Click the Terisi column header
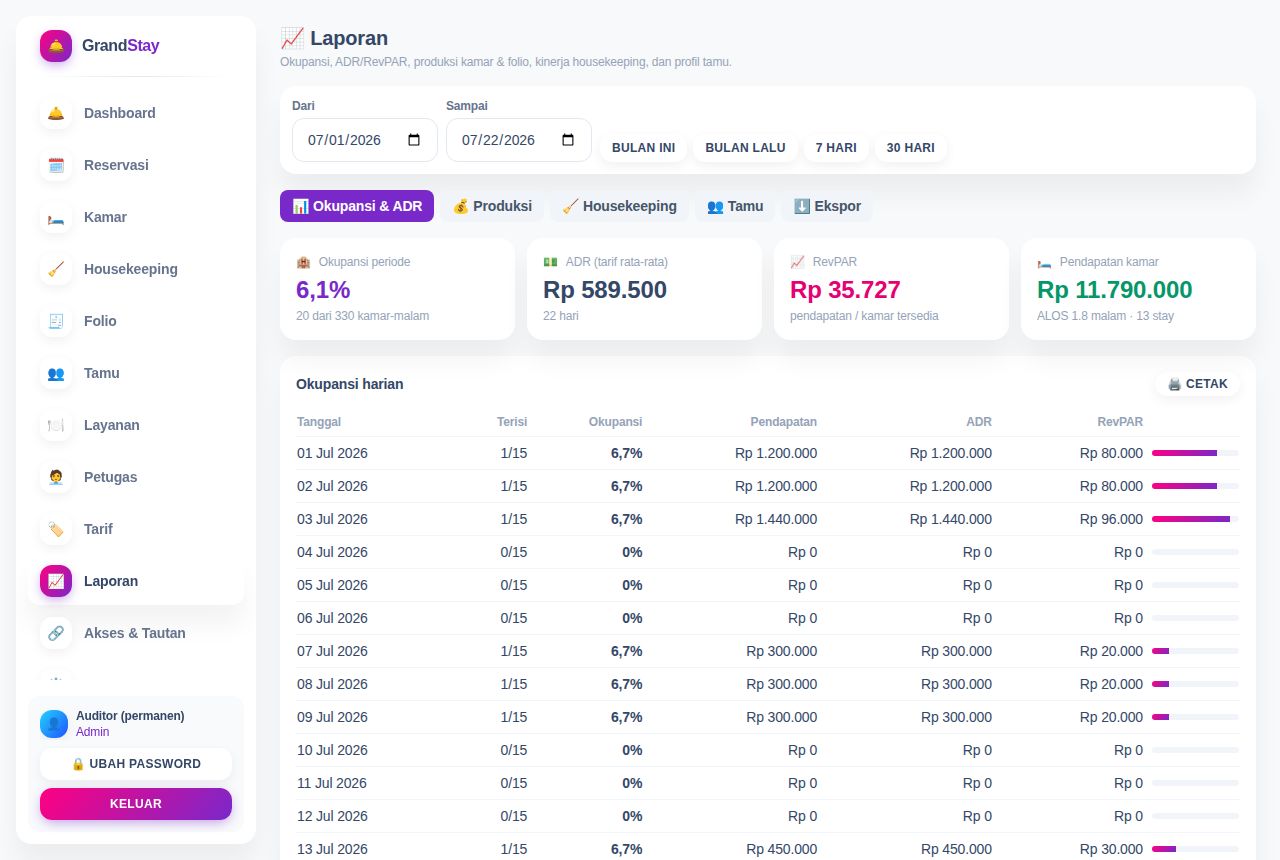 point(512,422)
